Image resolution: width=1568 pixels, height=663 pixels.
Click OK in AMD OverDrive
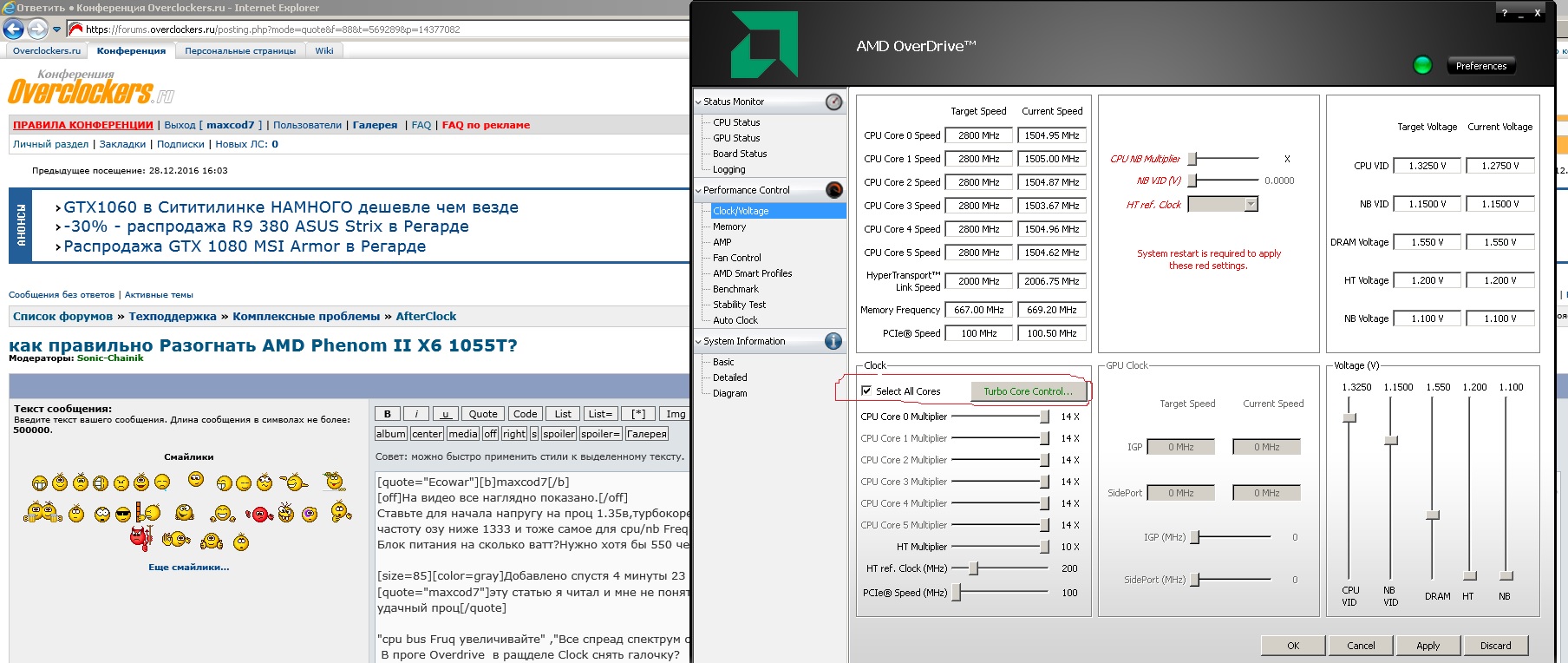[1293, 646]
